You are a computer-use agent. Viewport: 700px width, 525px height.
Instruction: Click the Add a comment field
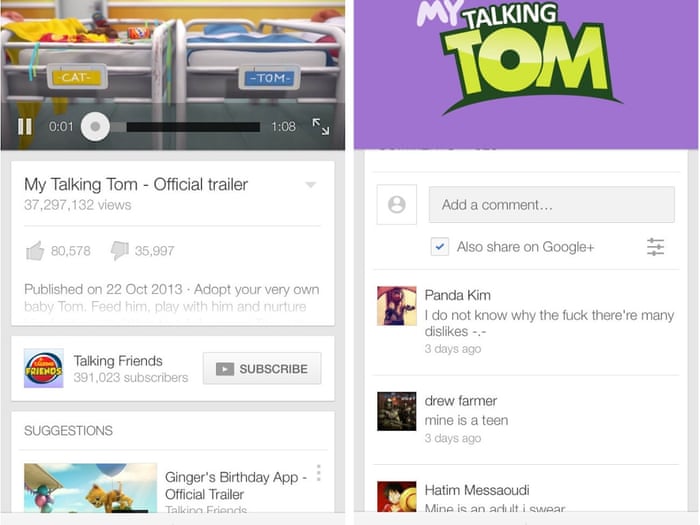551,205
